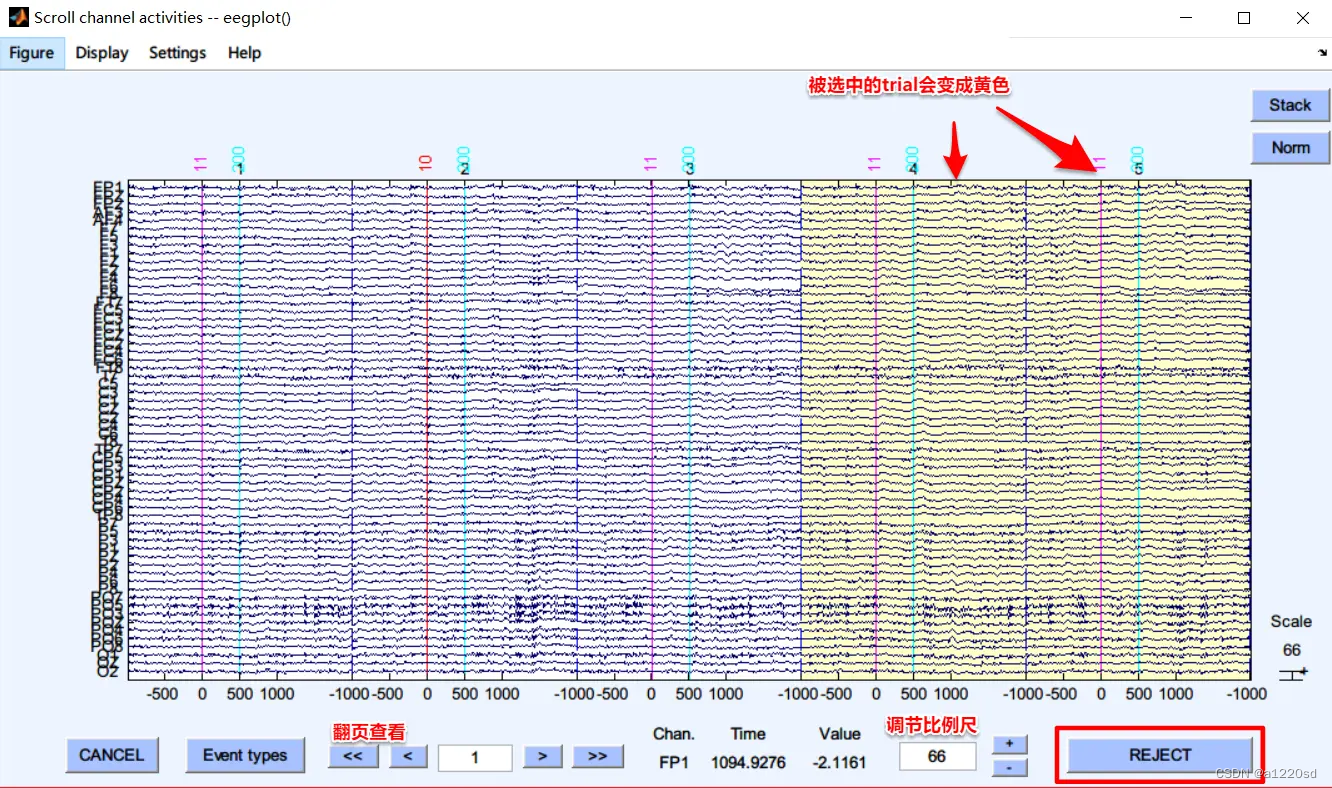Open the Settings menu
This screenshot has width=1332, height=788.
[177, 53]
